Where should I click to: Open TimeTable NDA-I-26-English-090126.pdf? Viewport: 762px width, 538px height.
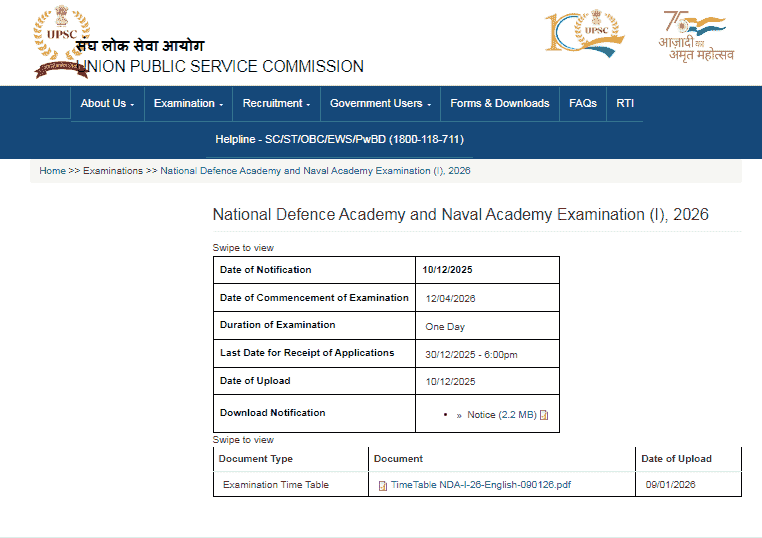coord(481,485)
